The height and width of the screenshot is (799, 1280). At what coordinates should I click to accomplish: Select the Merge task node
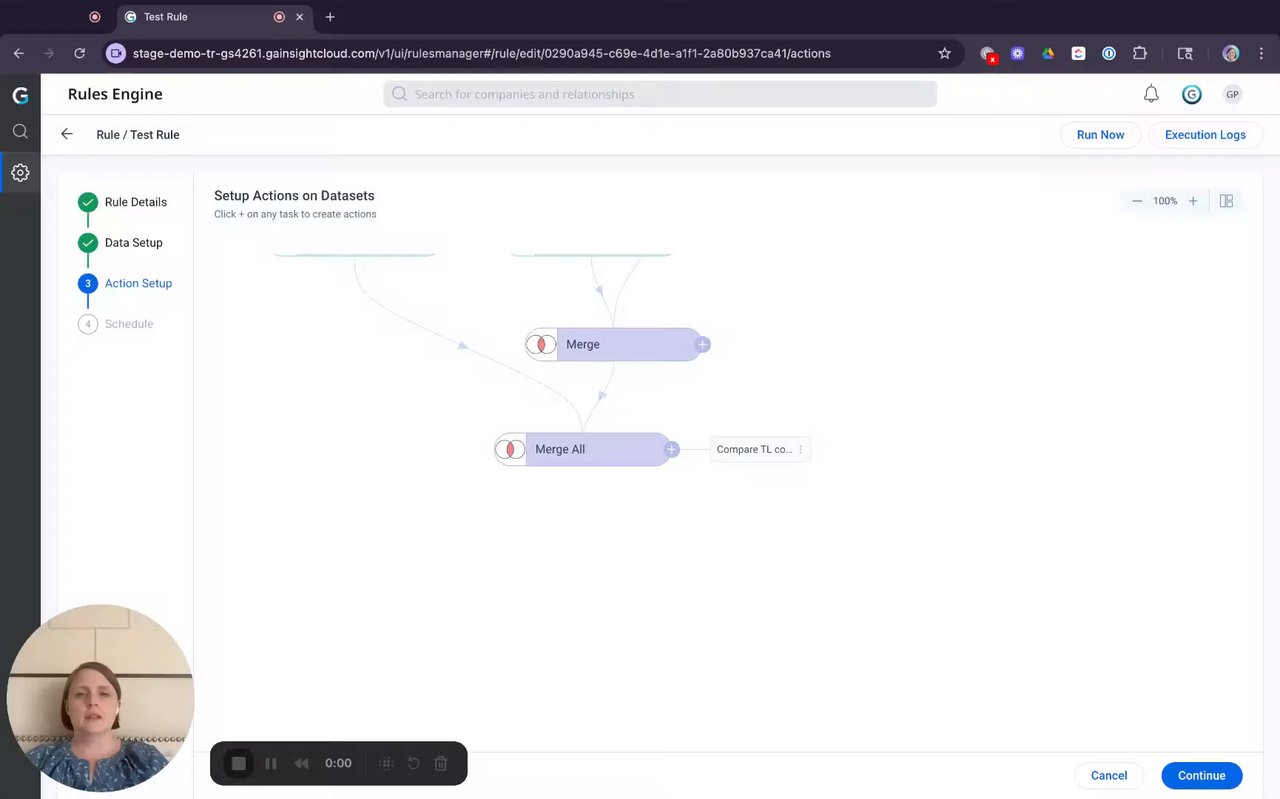pyautogui.click(x=614, y=344)
